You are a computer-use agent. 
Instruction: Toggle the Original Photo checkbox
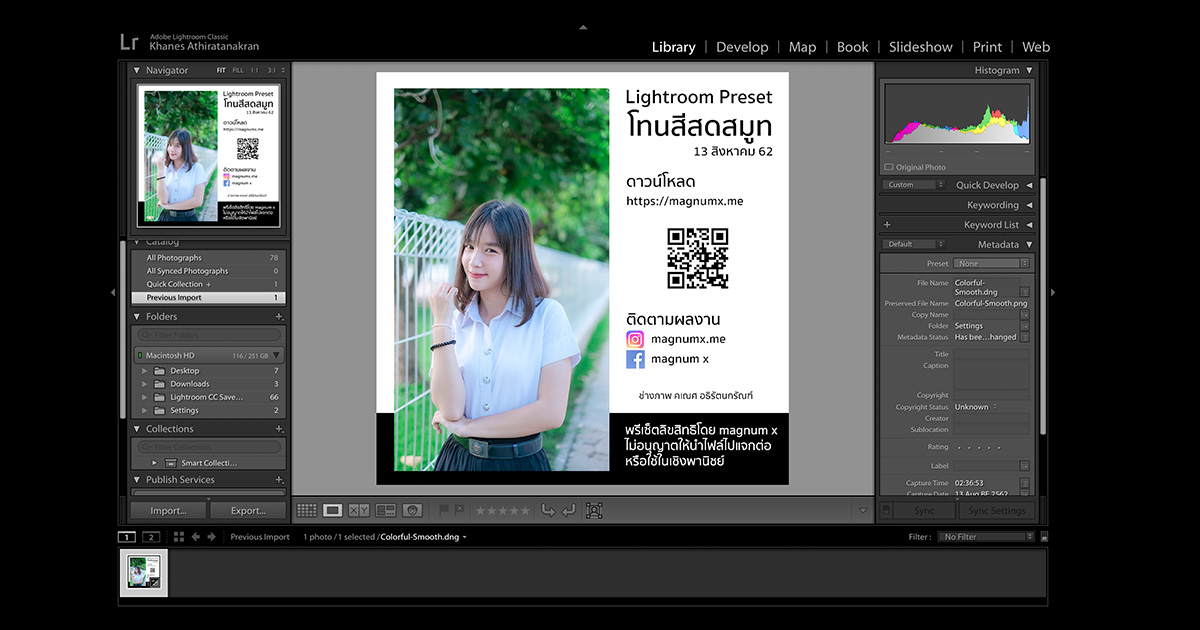pyautogui.click(x=888, y=167)
